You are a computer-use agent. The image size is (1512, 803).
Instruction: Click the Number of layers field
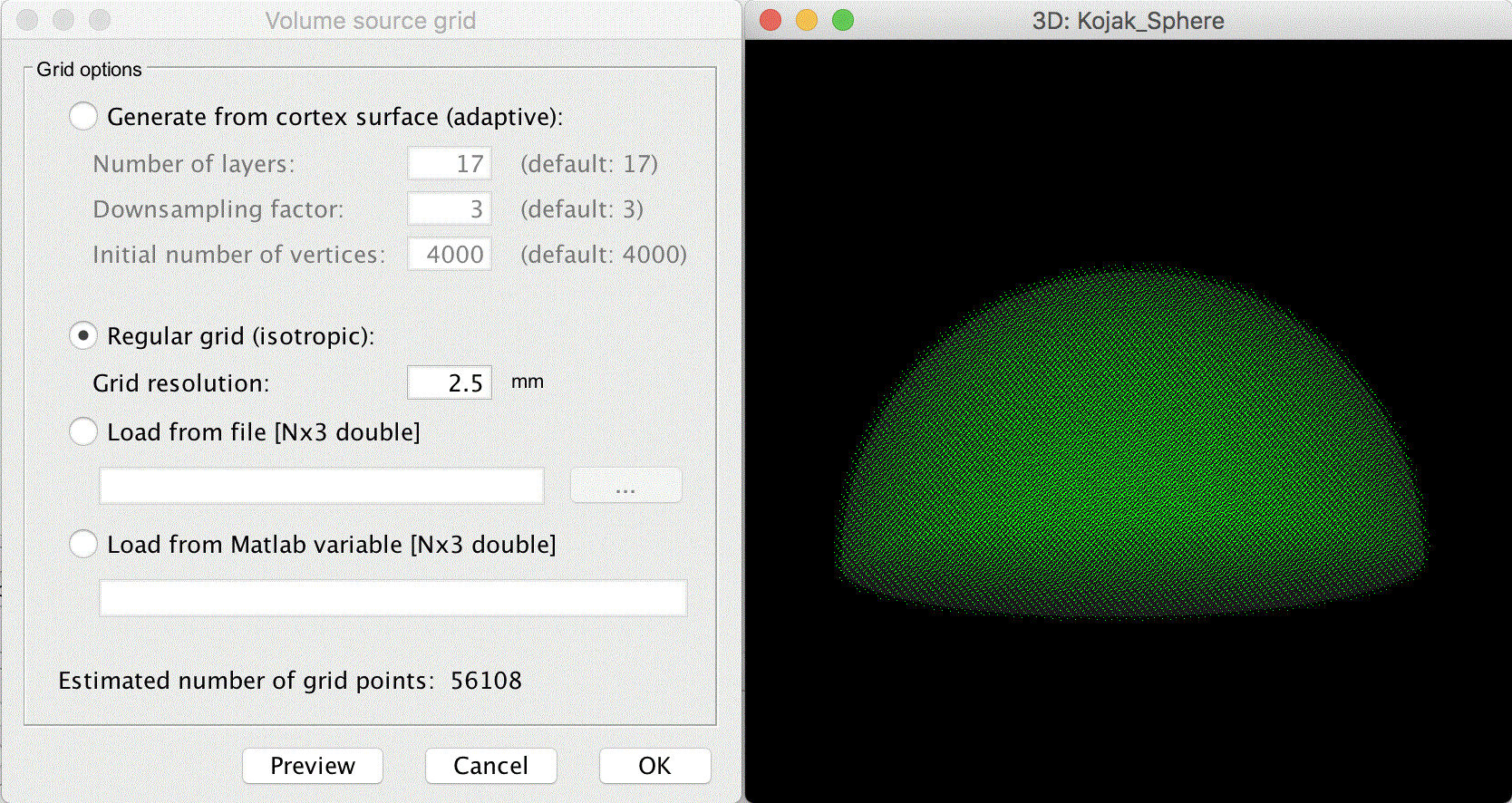(x=450, y=164)
